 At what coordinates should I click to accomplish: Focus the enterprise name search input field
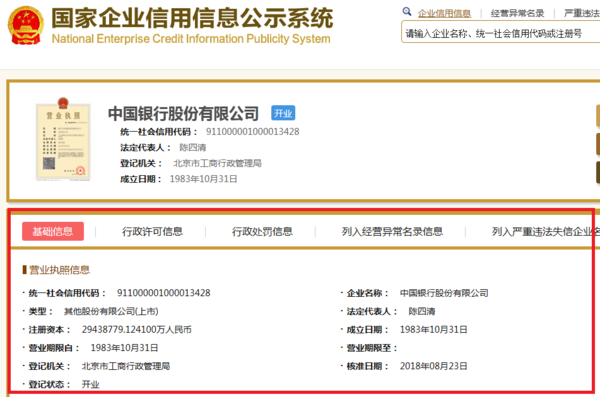click(501, 32)
